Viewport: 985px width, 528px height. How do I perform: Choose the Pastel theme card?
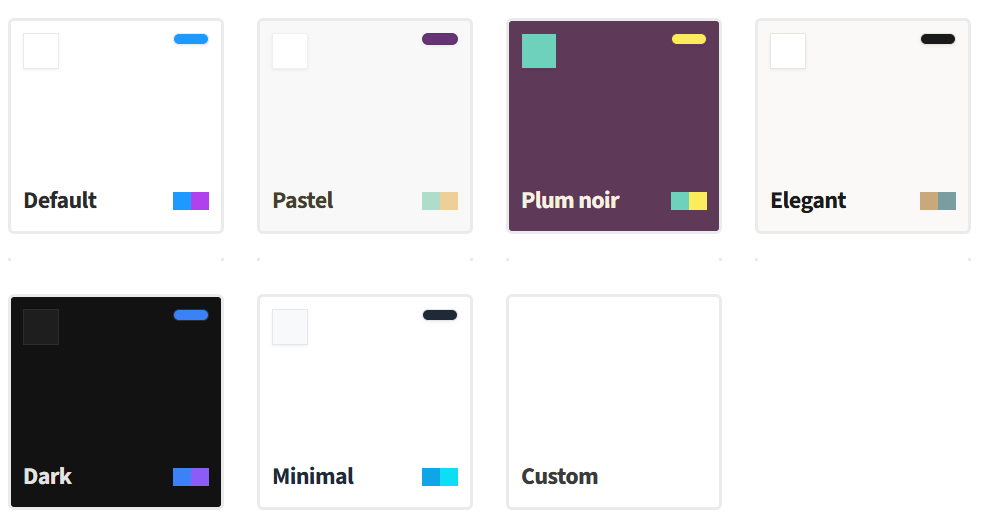364,126
